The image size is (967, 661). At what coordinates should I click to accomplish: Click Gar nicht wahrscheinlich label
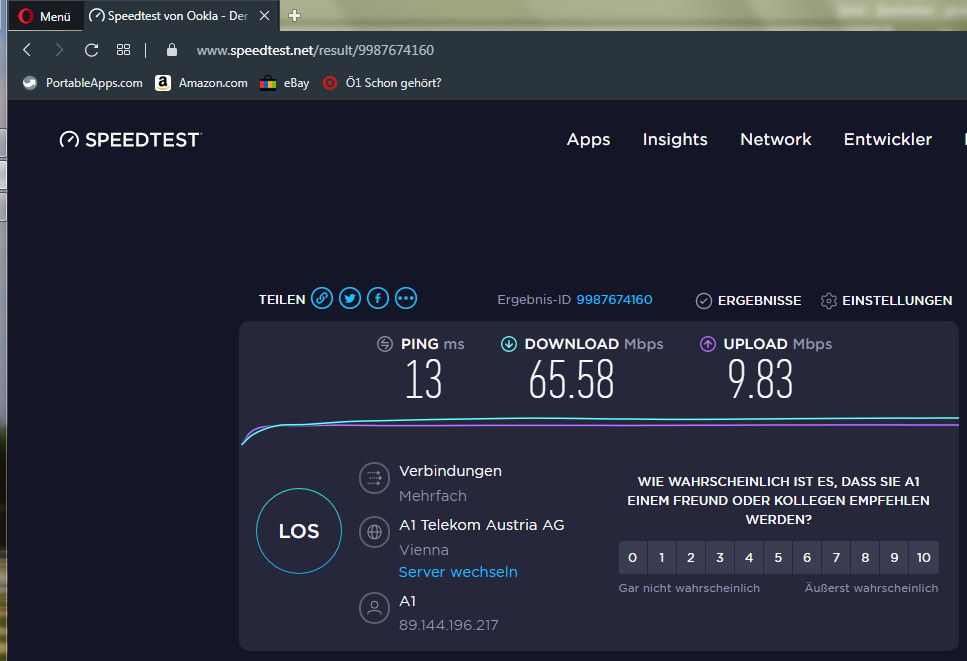point(689,588)
